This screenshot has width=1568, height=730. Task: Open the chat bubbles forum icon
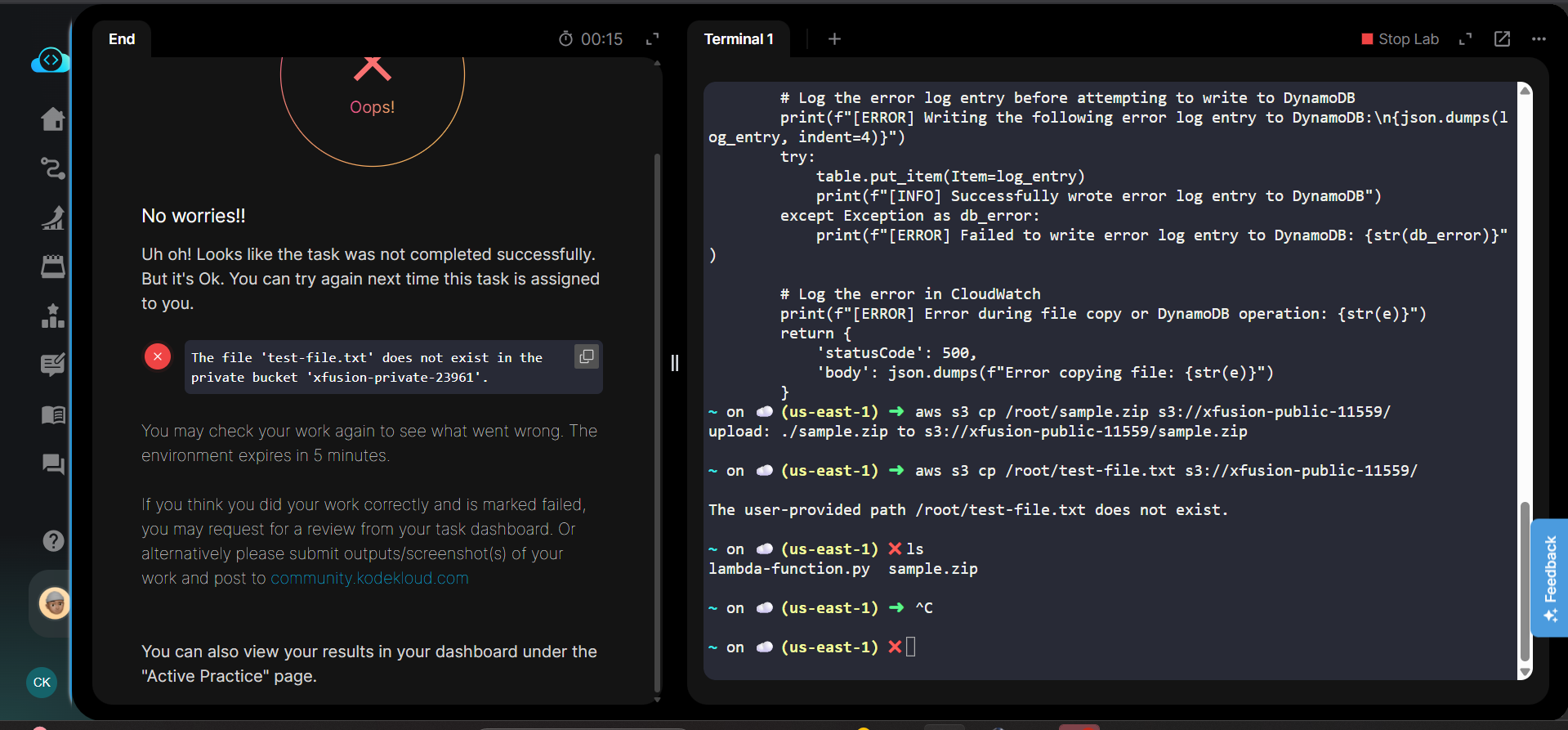(53, 464)
